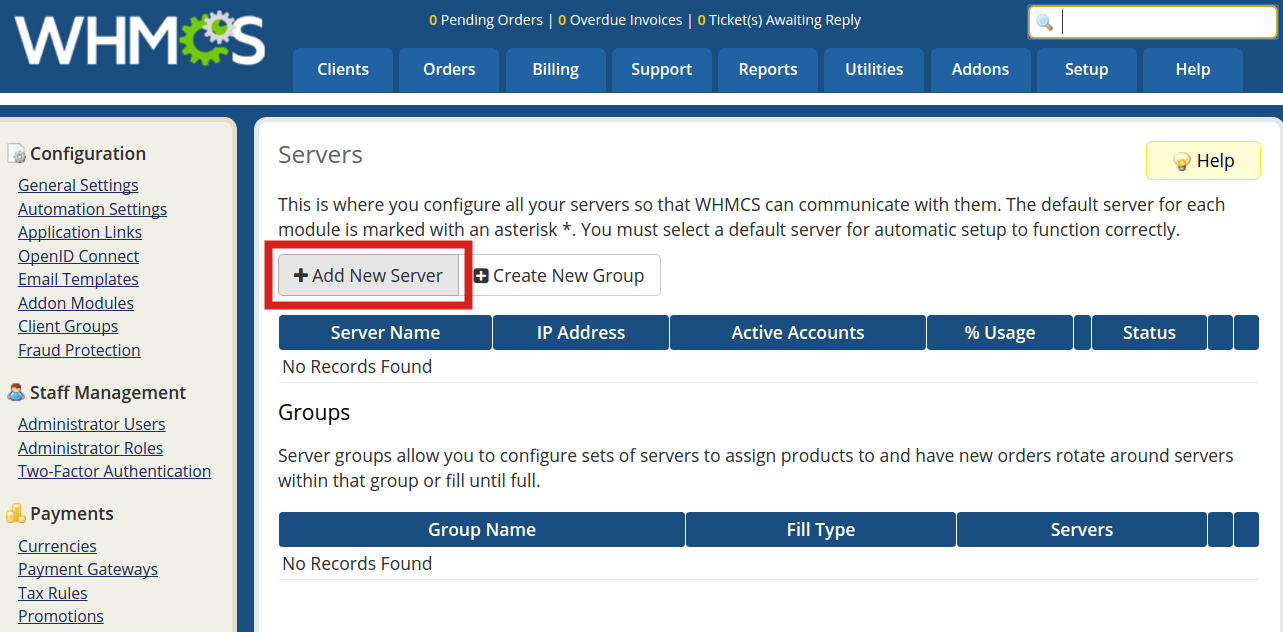Viewport: 1283px width, 632px height.
Task: Go to Payment Gateways link
Action: click(88, 569)
